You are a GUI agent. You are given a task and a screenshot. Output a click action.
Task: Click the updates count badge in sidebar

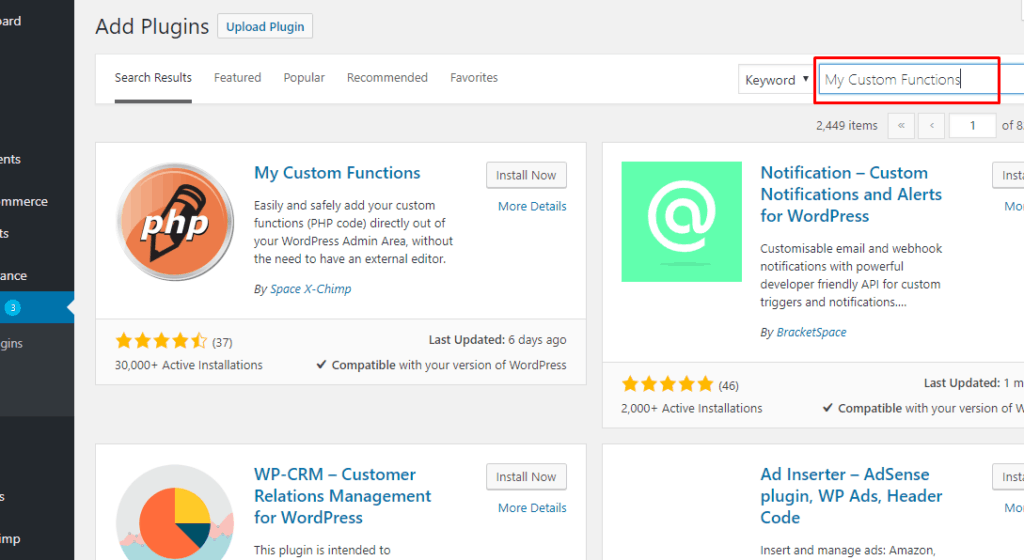click(x=13, y=308)
